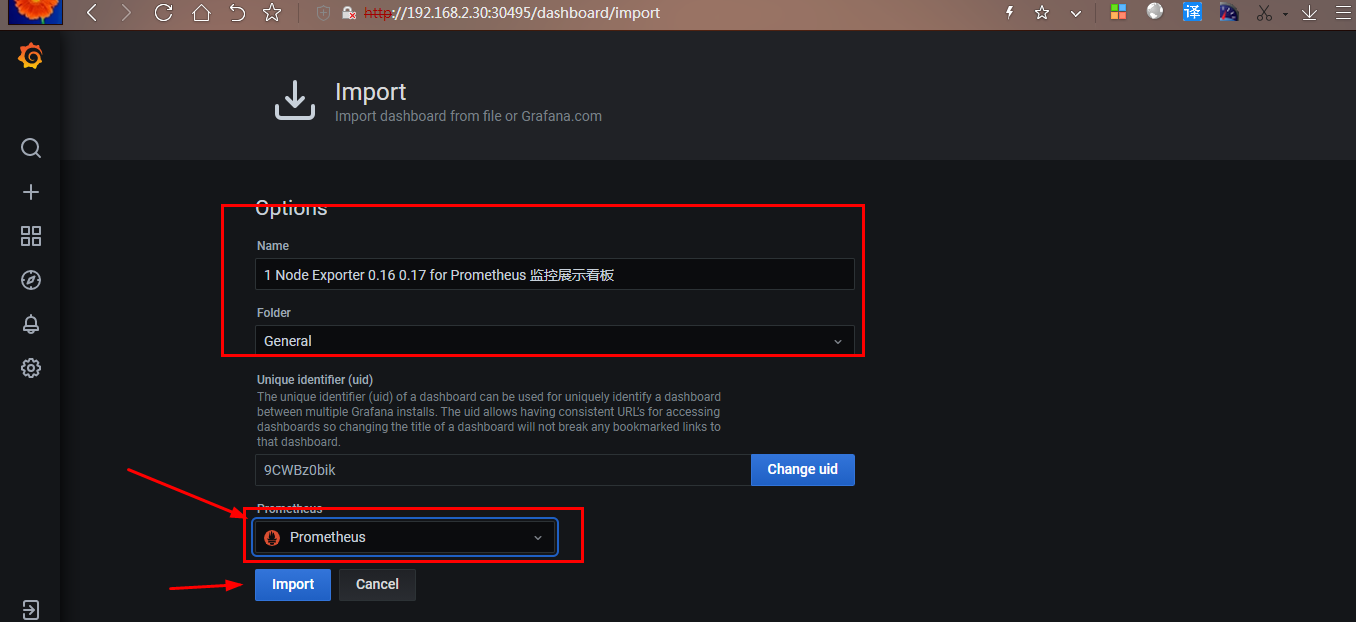Open the General folder dropdown
The height and width of the screenshot is (622, 1356).
(555, 341)
